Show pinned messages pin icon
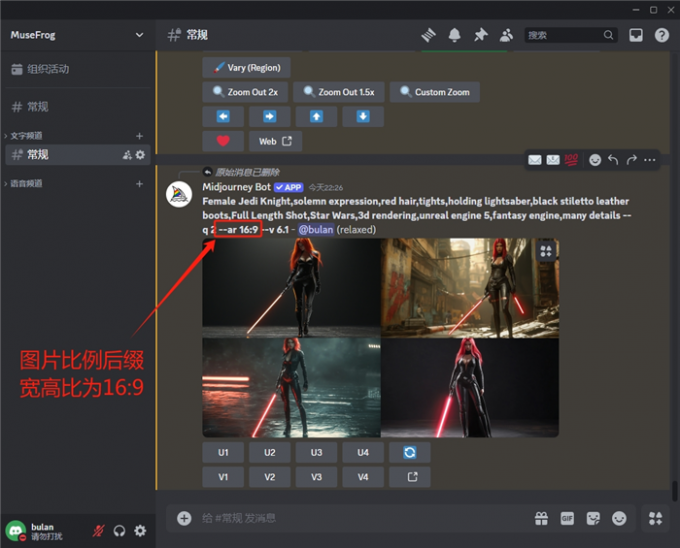Image resolution: width=680 pixels, height=548 pixels. click(480, 35)
